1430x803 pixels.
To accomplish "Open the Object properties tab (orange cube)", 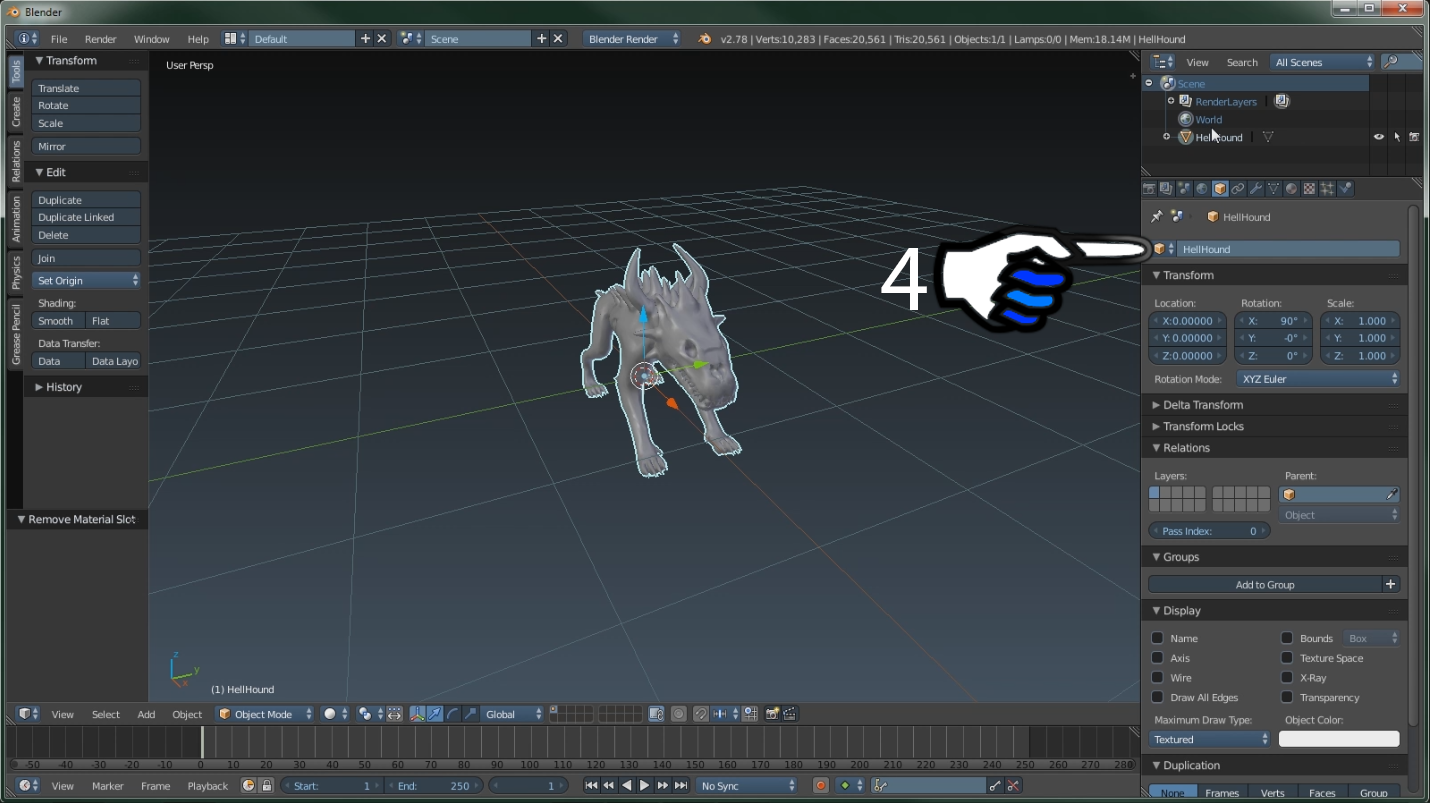I will click(1220, 188).
